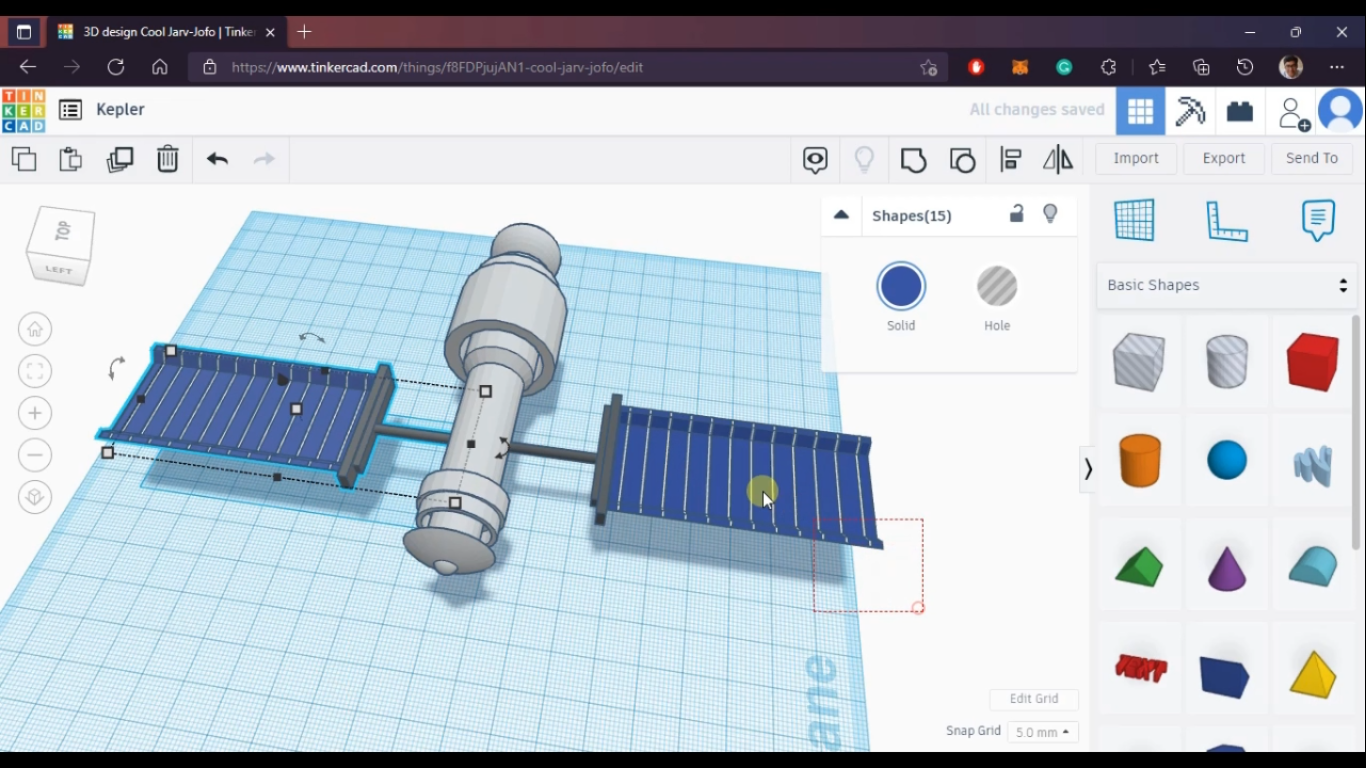1366x768 pixels.
Task: Click the Duplicate and repeat icon
Action: coord(120,159)
